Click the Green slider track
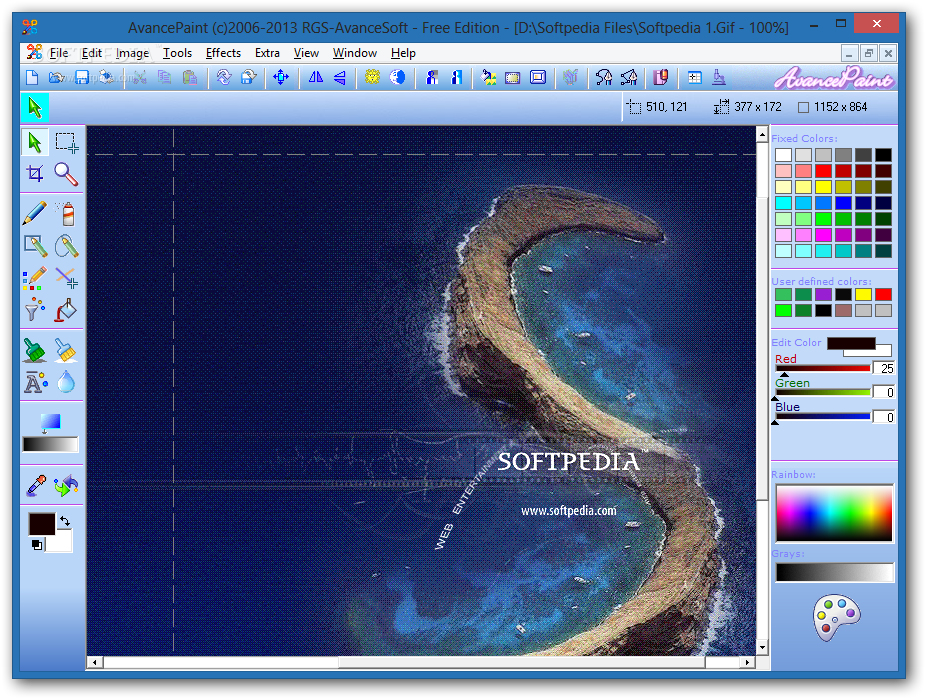This screenshot has height=699, width=926. click(x=823, y=392)
